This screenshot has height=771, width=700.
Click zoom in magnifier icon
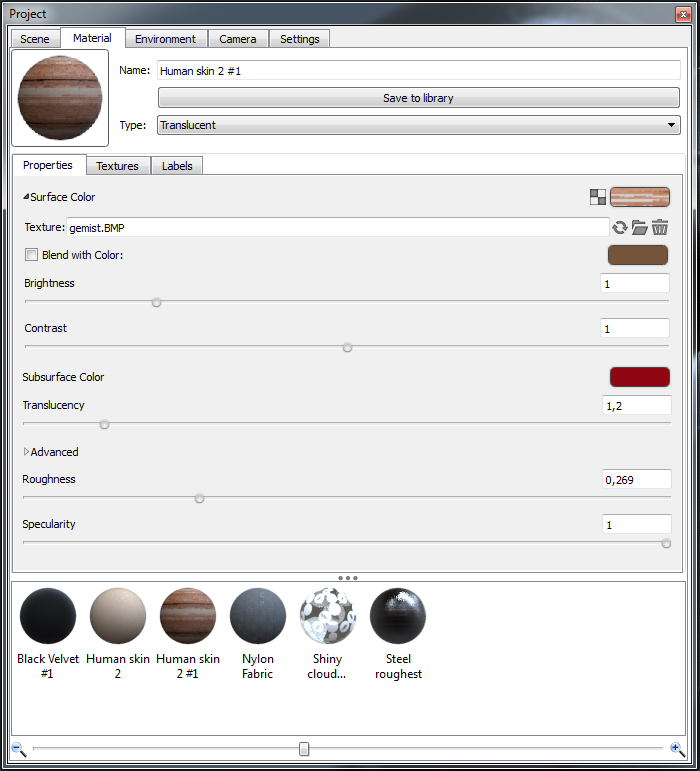click(x=677, y=749)
